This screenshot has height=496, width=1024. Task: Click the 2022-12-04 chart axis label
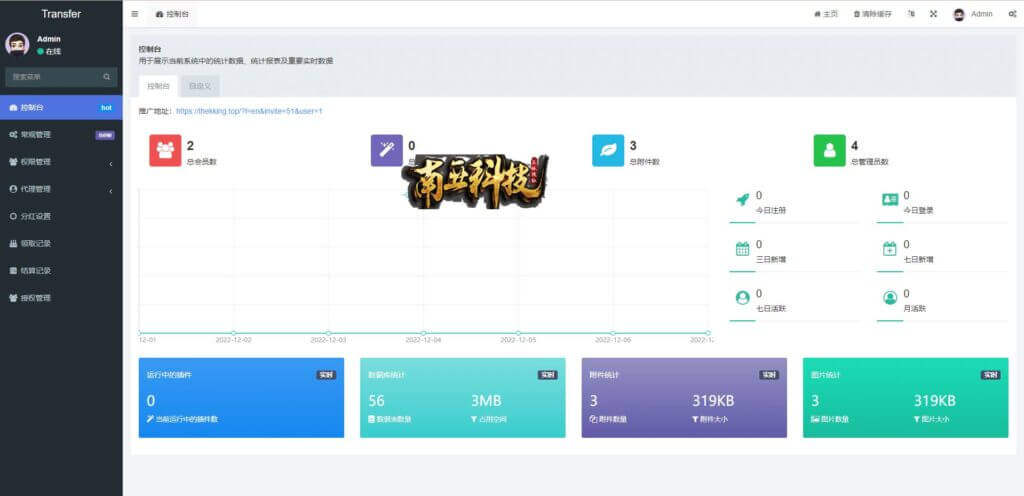pos(423,340)
